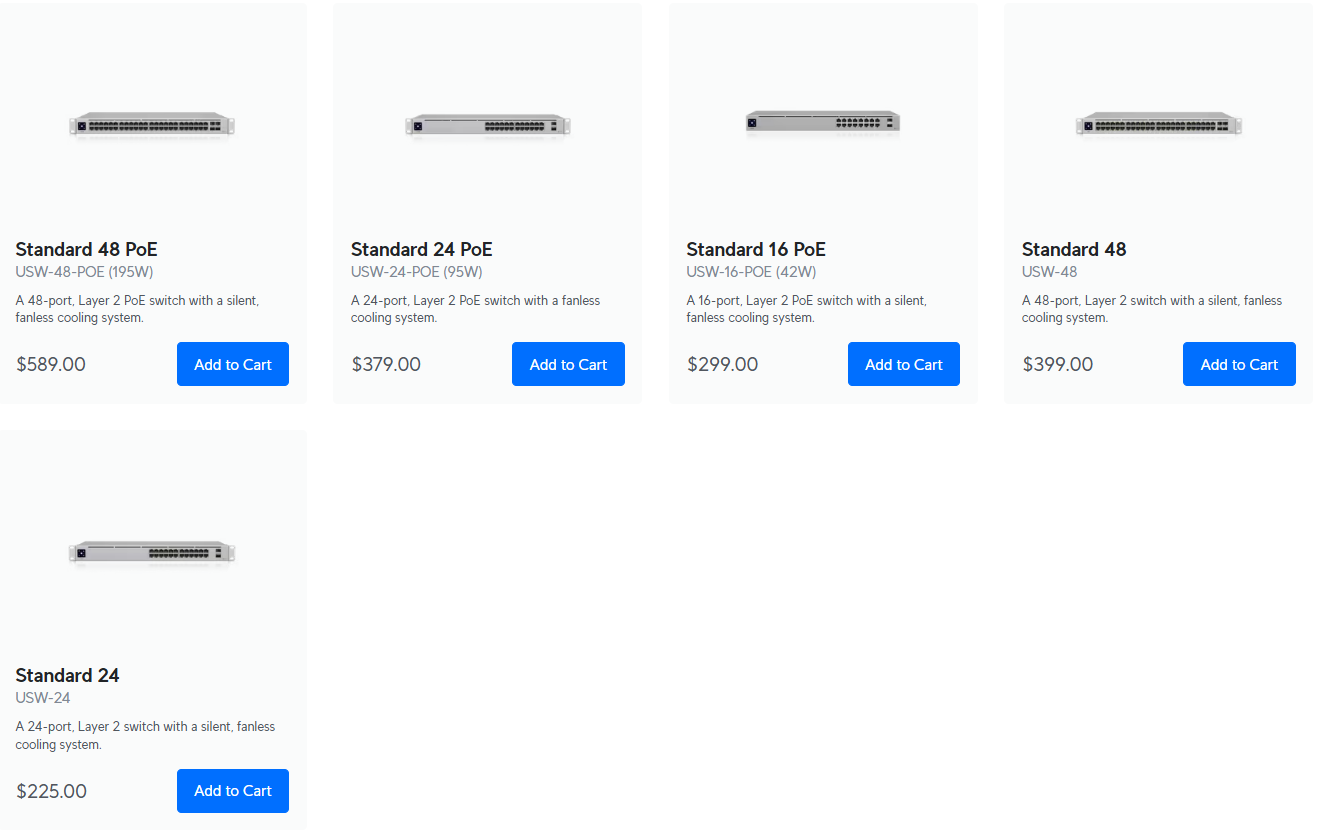Open the Standard 48 PoE title link
1319x836 pixels.
(87, 249)
